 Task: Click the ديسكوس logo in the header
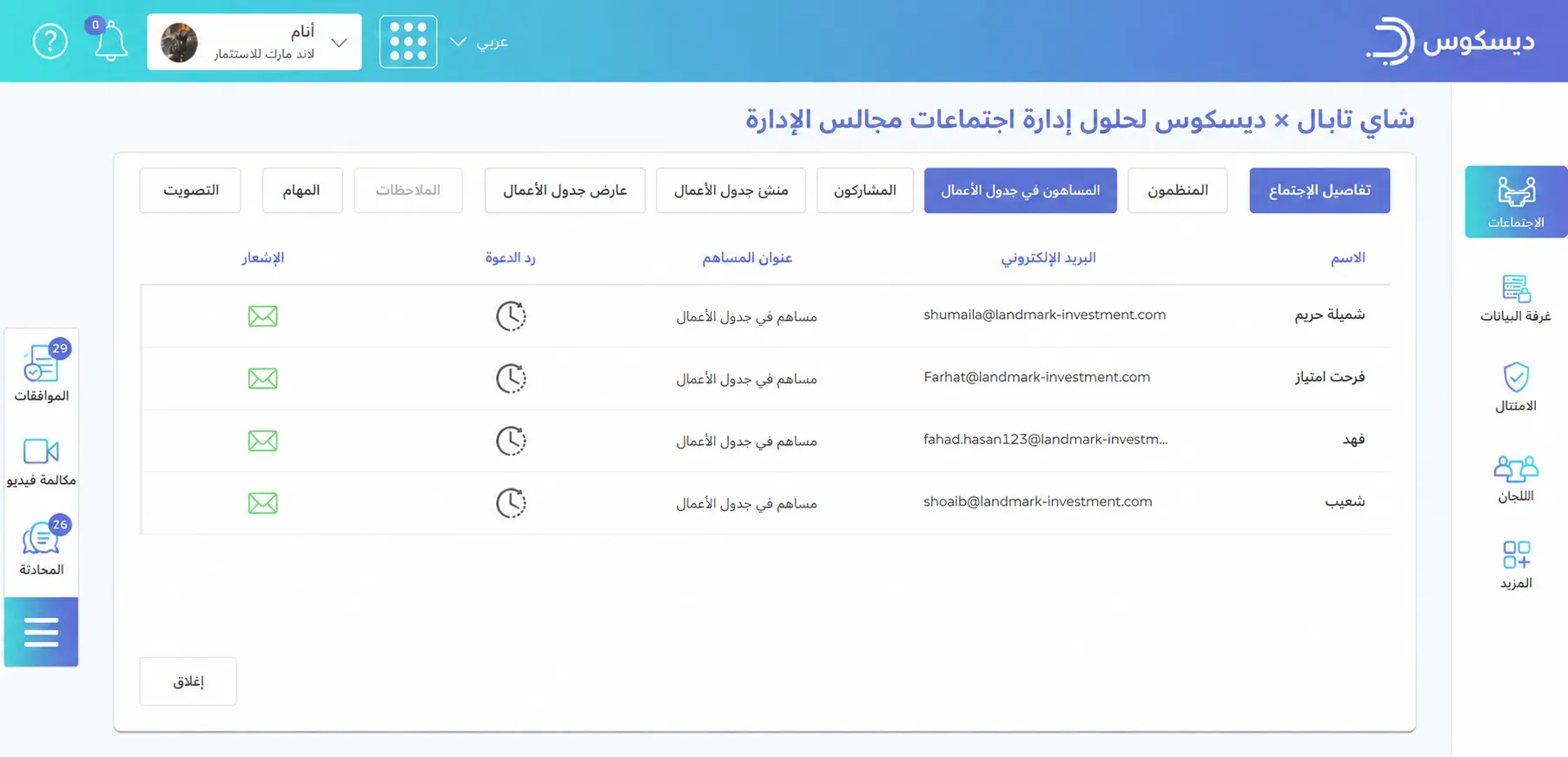1450,41
